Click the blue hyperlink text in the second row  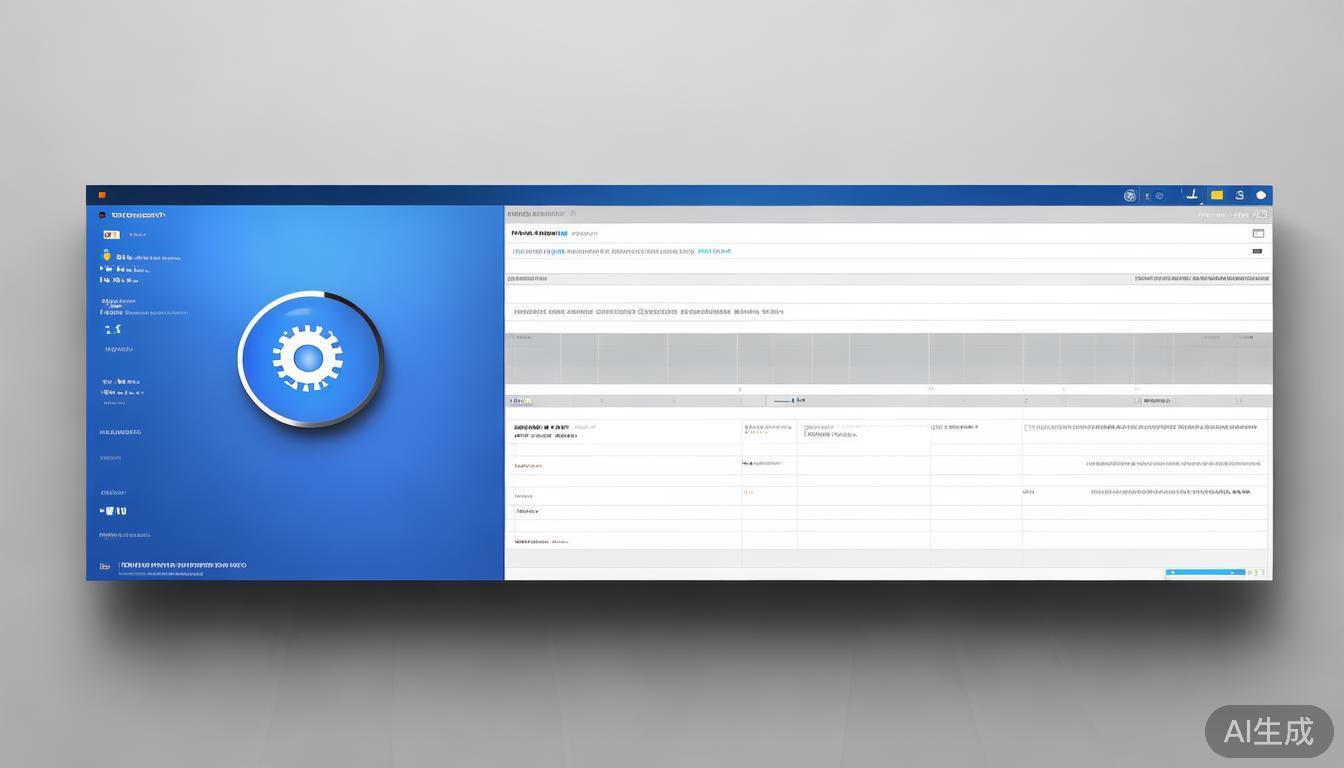click(x=714, y=252)
